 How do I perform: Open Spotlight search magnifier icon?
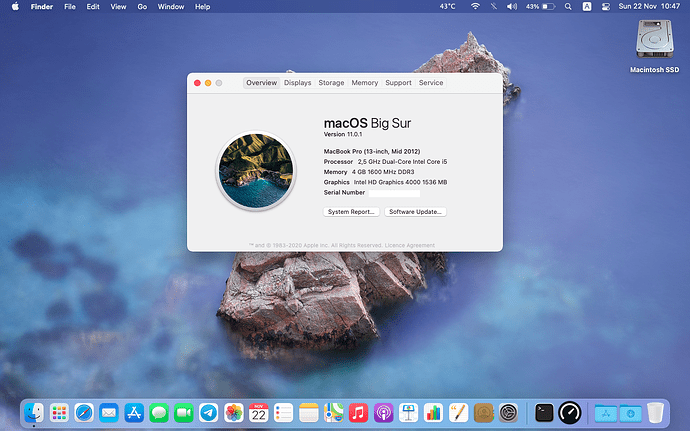click(569, 7)
